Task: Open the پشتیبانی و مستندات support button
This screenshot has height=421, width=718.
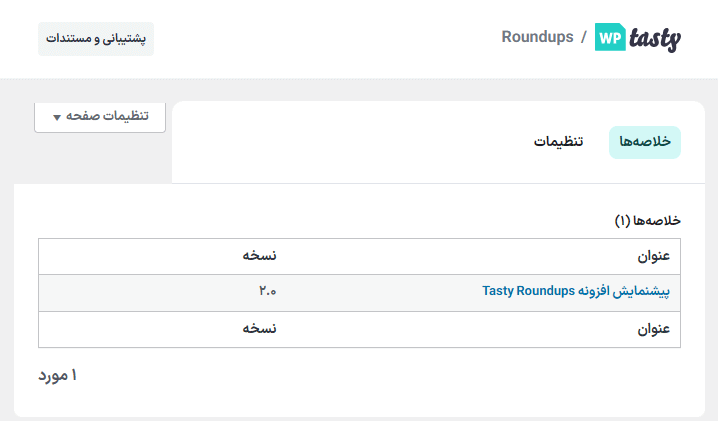Action: pyautogui.click(x=96, y=39)
